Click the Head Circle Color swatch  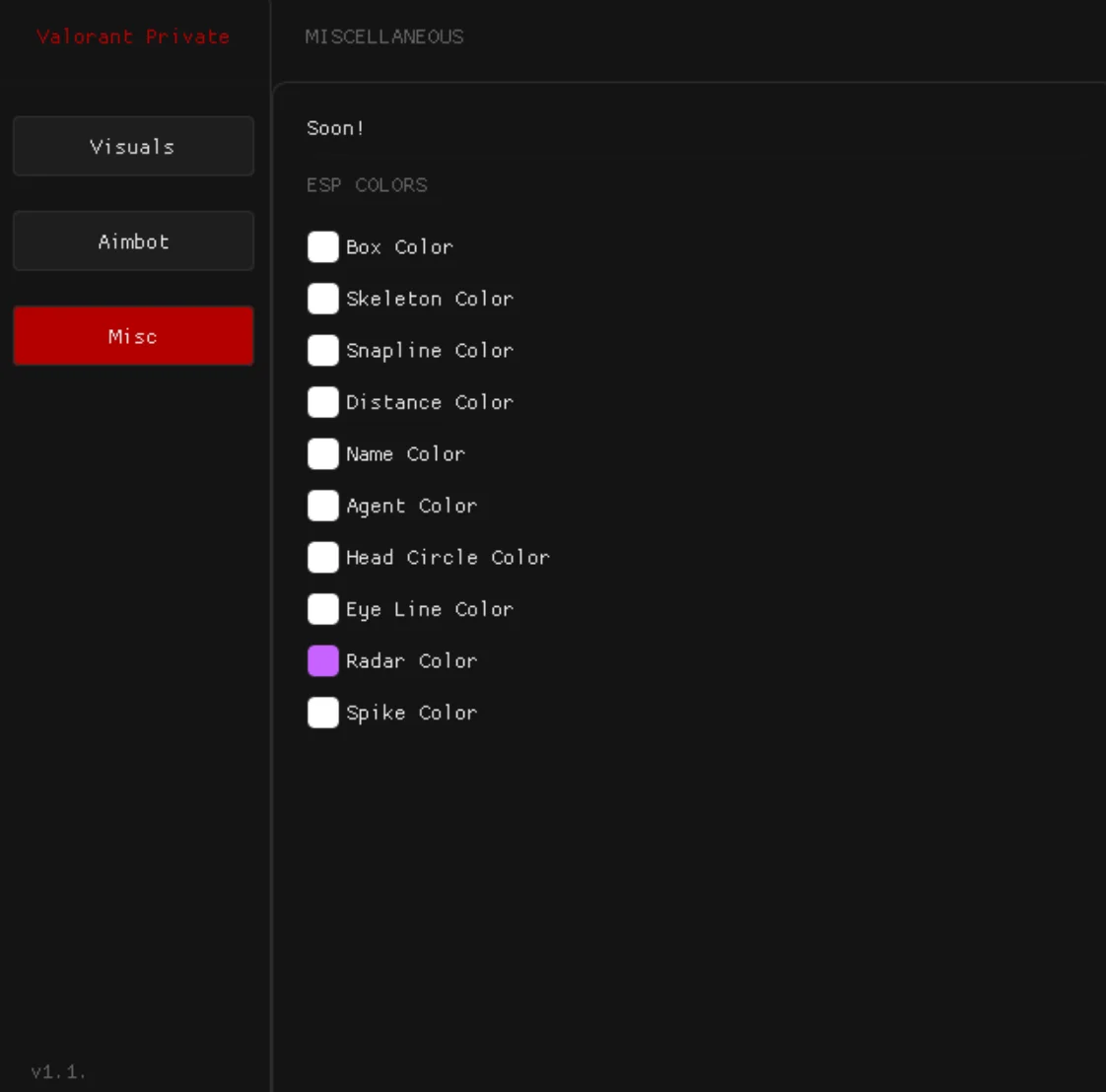click(x=322, y=558)
